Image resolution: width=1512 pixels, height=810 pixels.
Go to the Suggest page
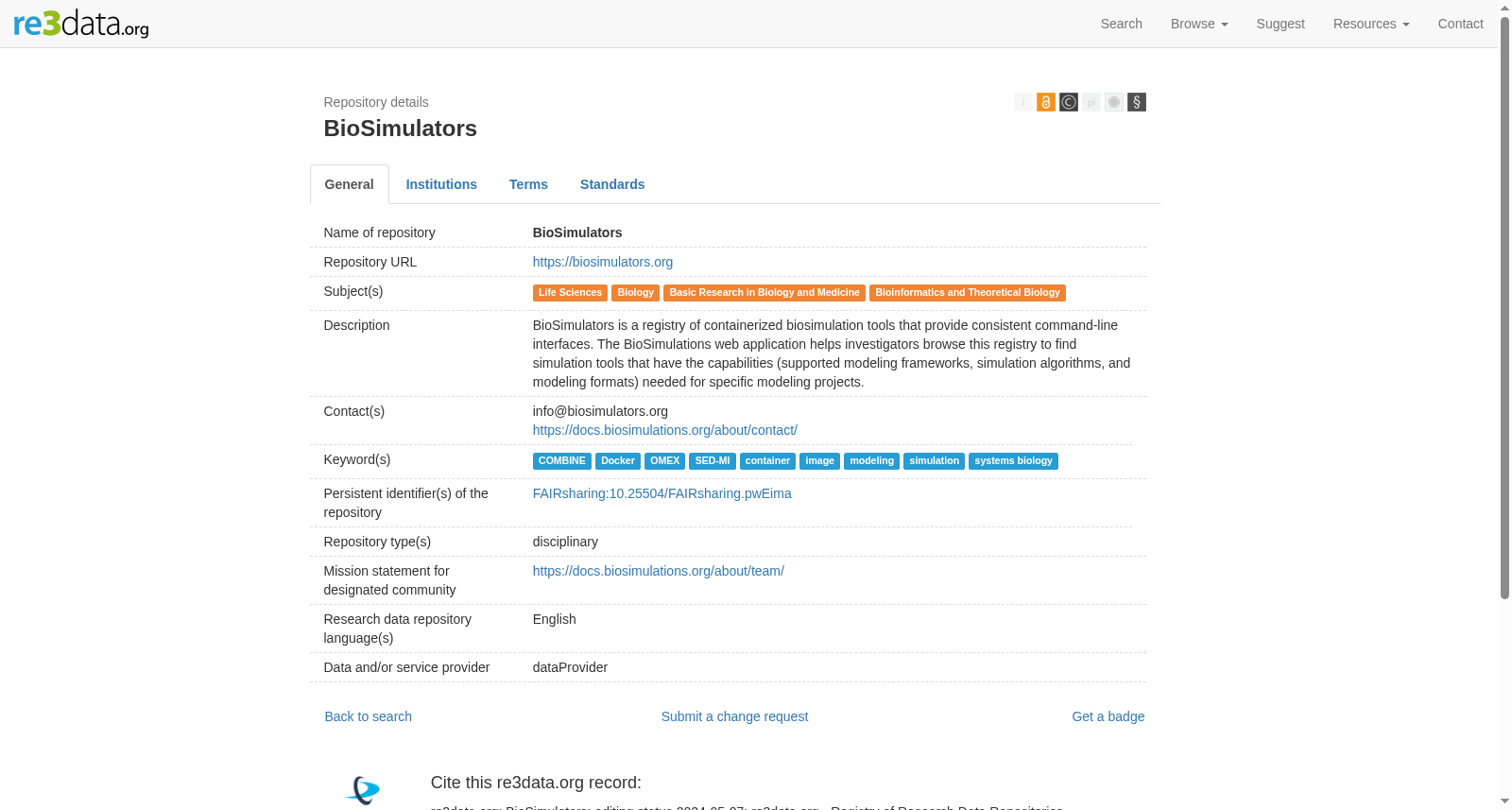tap(1280, 24)
